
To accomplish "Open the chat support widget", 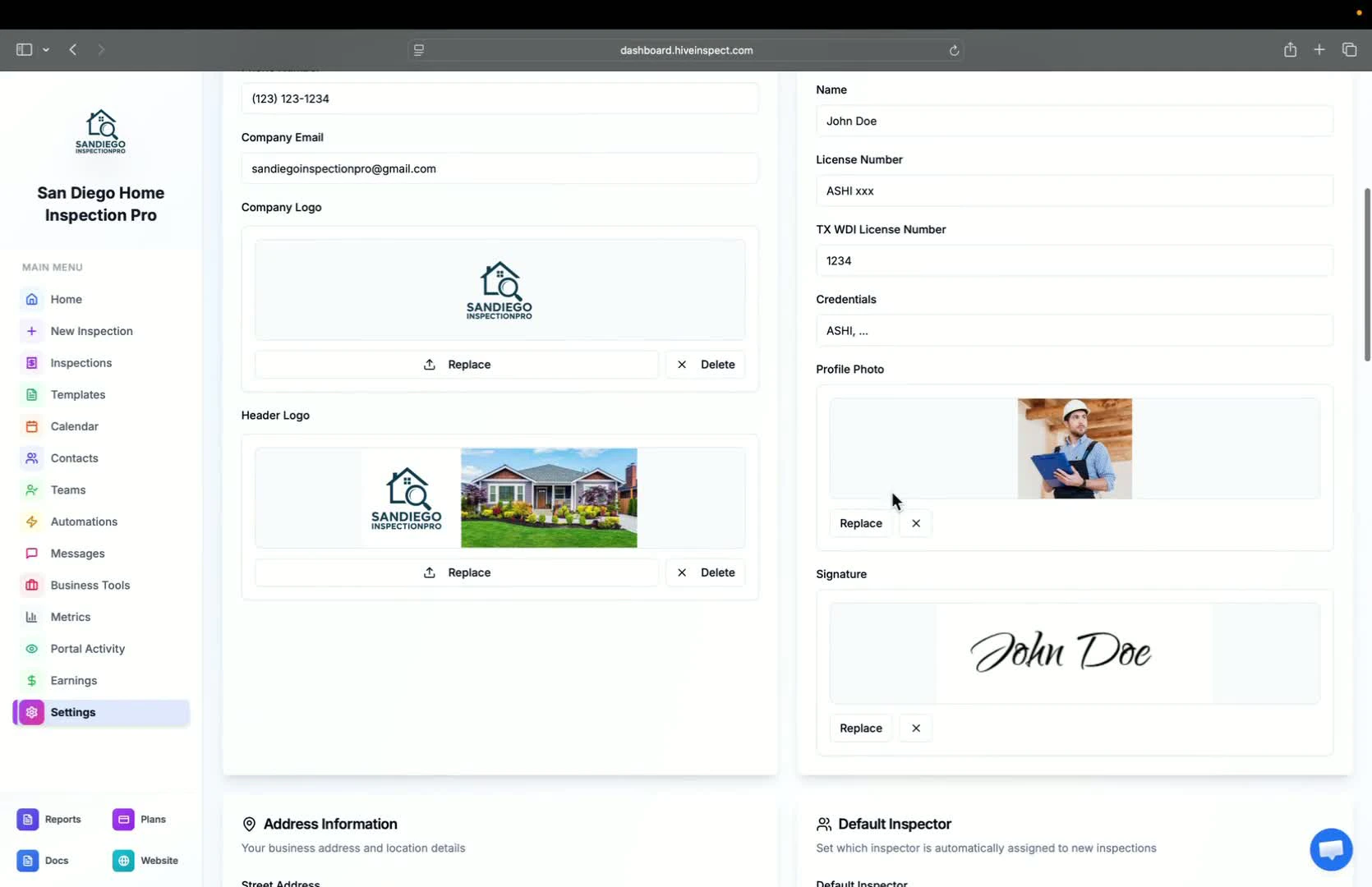I will click(1330, 849).
